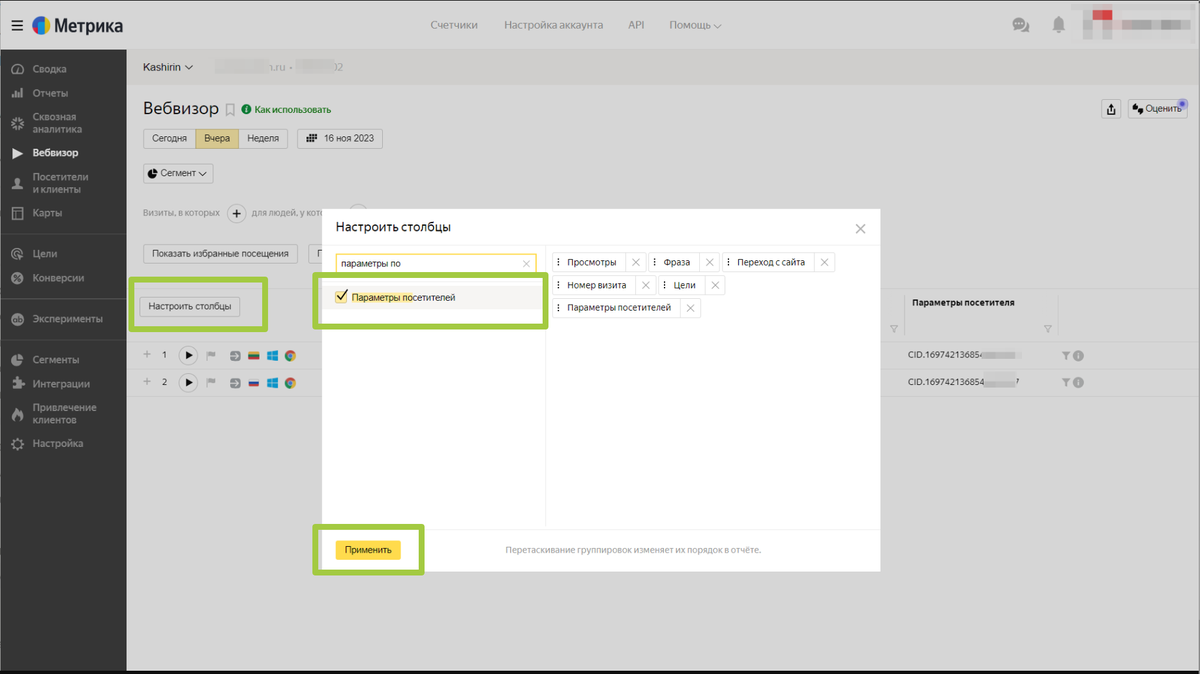Remove the Параметры посетителей chip
Image resolution: width=1200 pixels, height=674 pixels.
click(690, 308)
